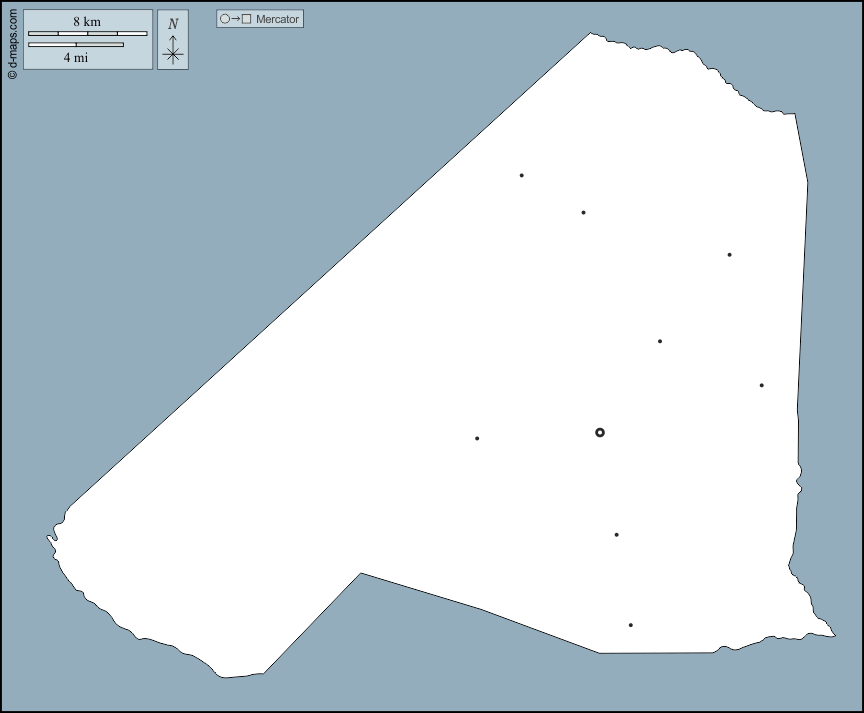
Task: Click the circle symbol in the Mercator legend
Action: (x=225, y=19)
